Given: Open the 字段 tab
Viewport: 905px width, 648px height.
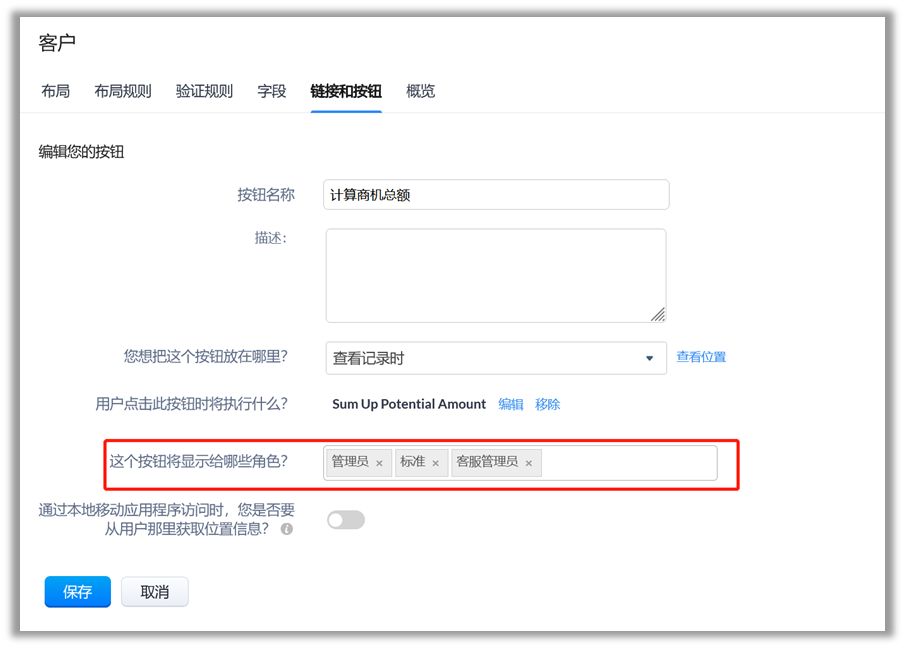Looking at the screenshot, I should coord(272,91).
